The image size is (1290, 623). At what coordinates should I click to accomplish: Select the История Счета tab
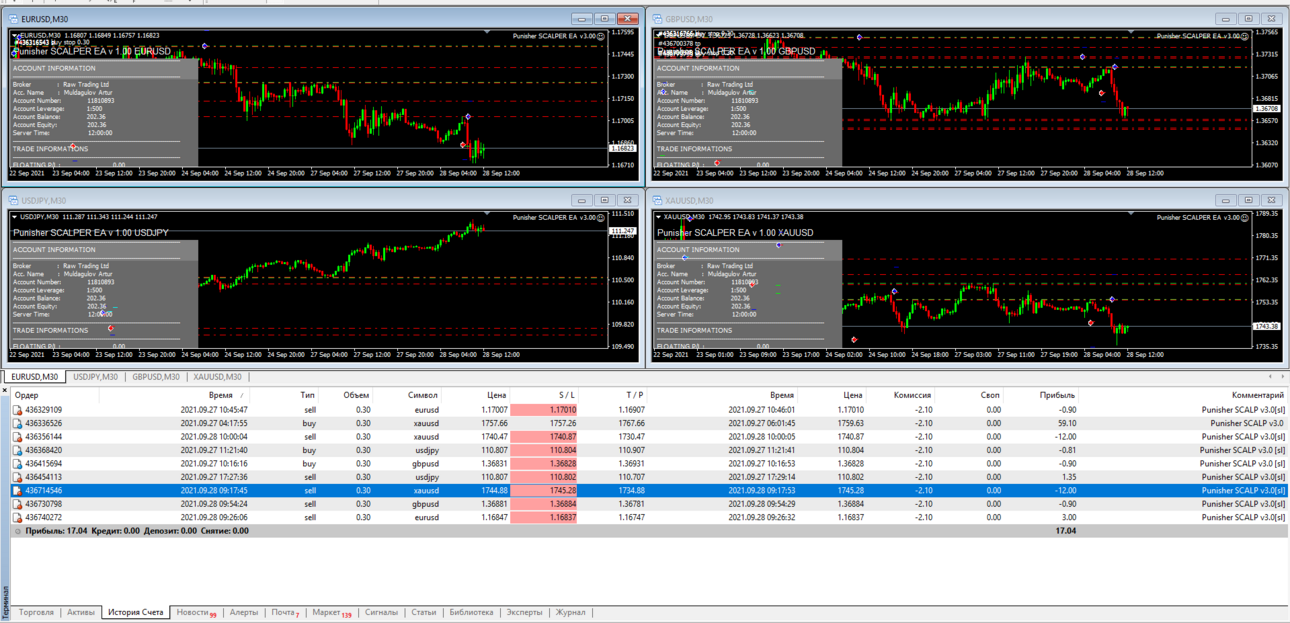(135, 612)
